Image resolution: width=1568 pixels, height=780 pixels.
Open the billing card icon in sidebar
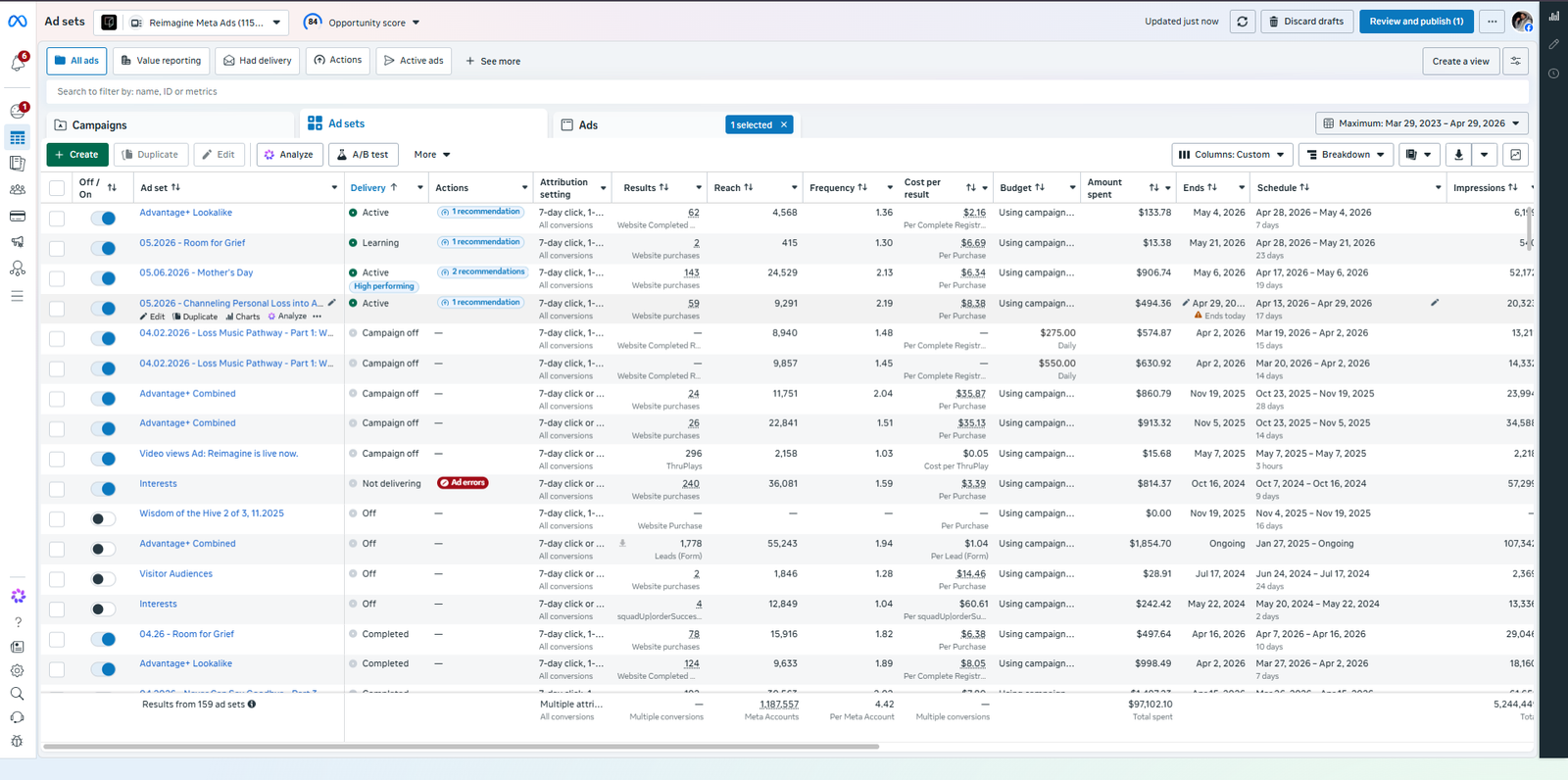18,216
